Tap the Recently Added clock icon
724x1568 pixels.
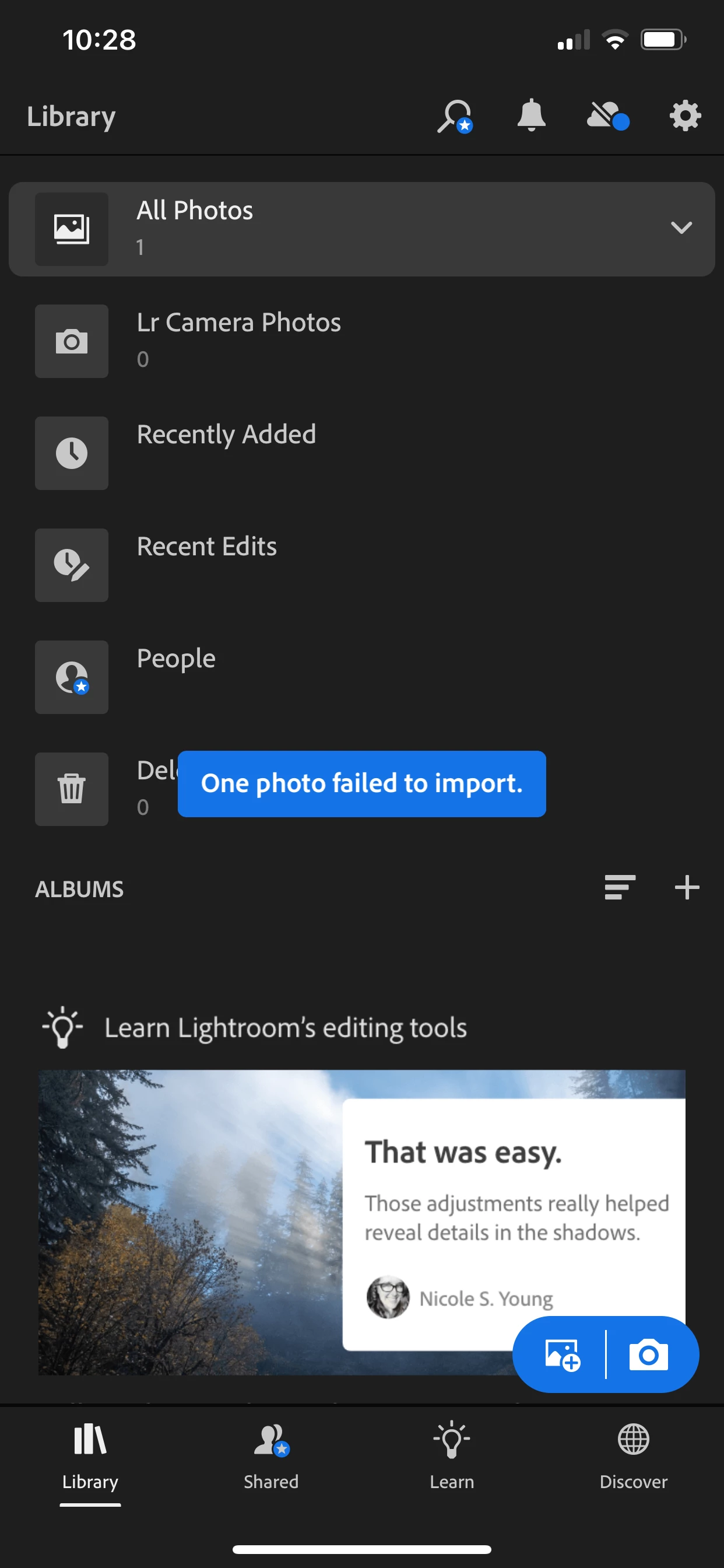72,453
